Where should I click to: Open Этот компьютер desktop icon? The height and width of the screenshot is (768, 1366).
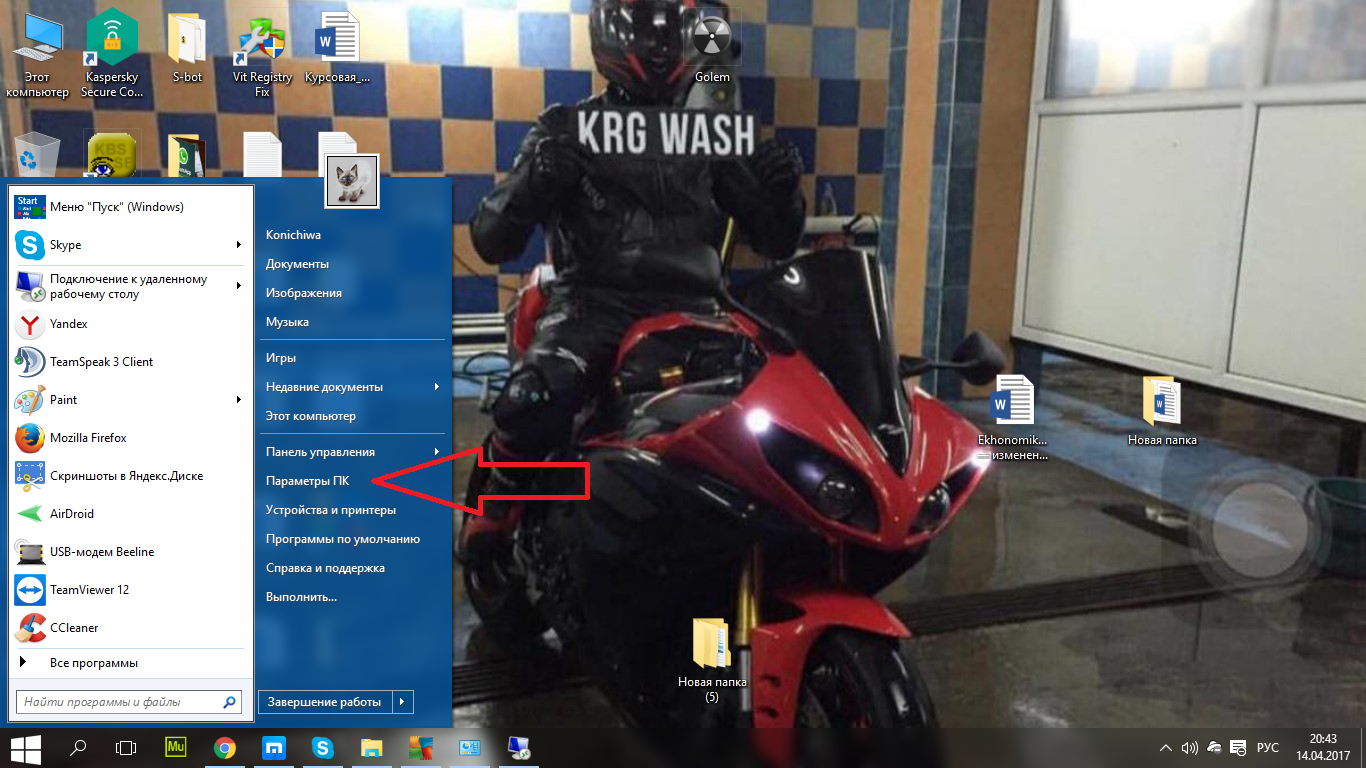point(38,56)
